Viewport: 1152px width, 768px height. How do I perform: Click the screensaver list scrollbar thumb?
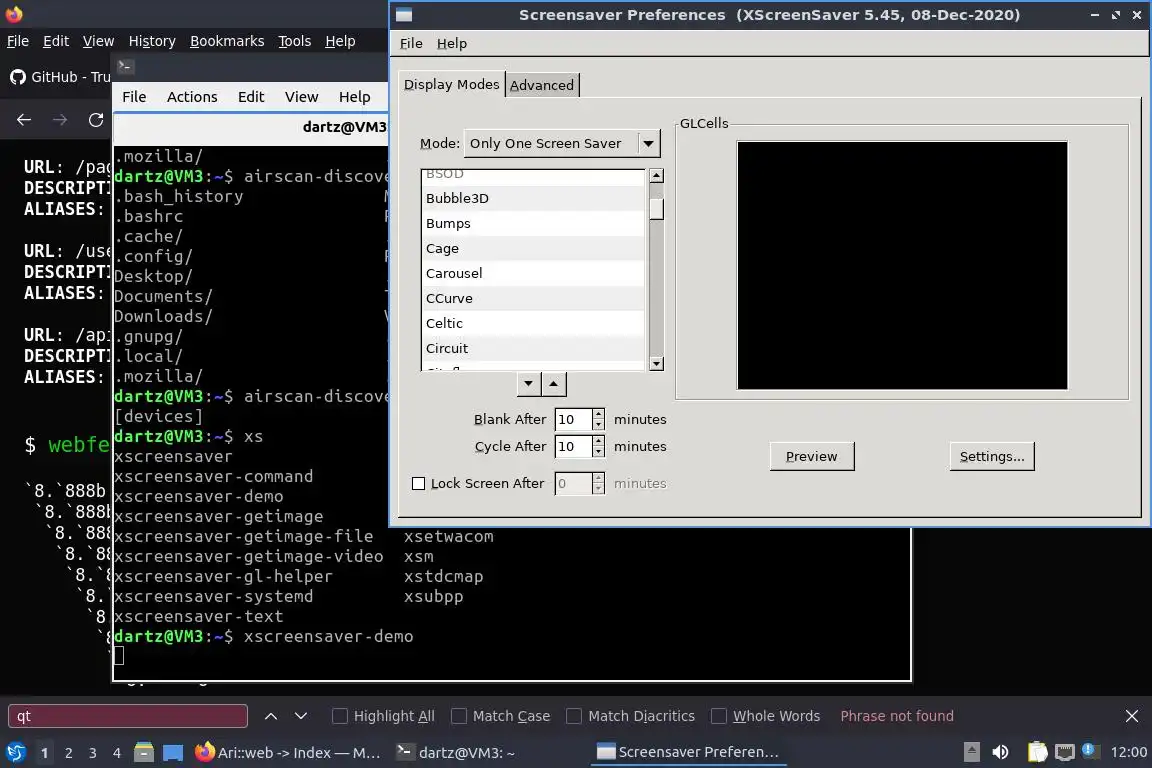656,209
